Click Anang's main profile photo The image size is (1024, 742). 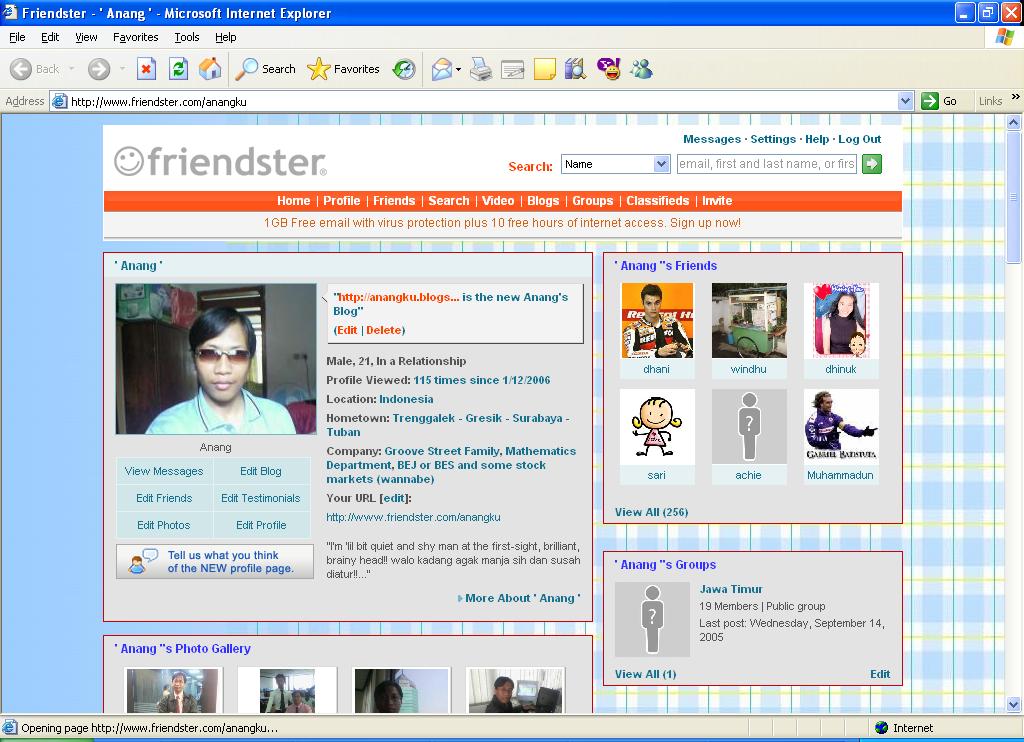tap(216, 359)
